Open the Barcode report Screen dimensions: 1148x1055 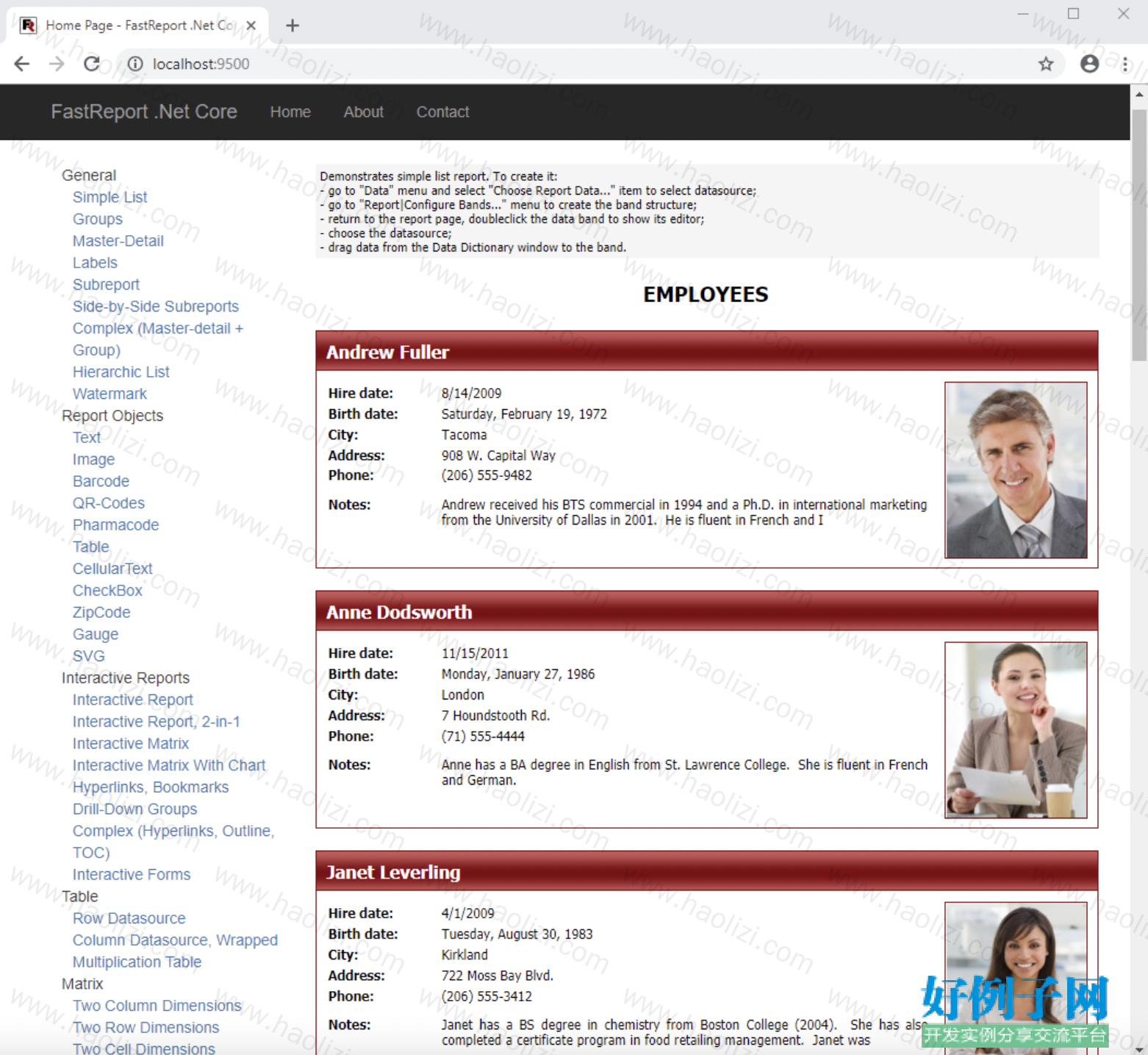[101, 481]
